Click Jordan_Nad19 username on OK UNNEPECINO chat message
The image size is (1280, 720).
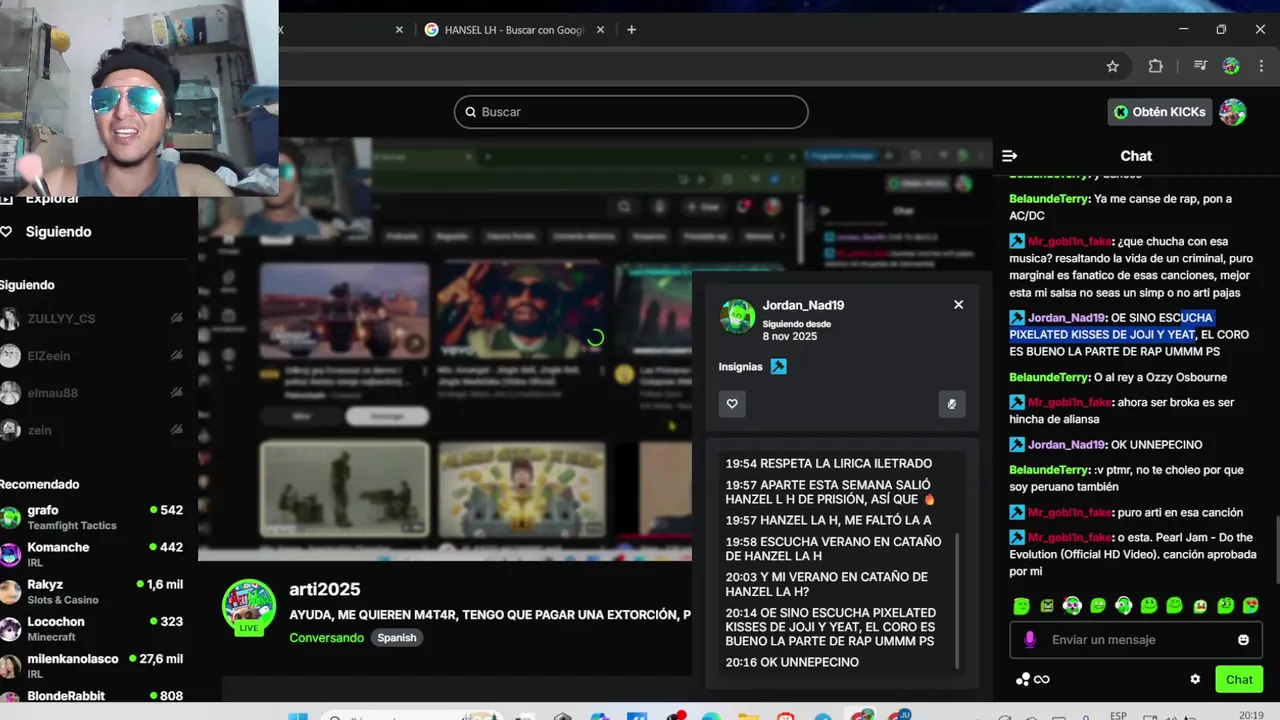pos(1066,444)
